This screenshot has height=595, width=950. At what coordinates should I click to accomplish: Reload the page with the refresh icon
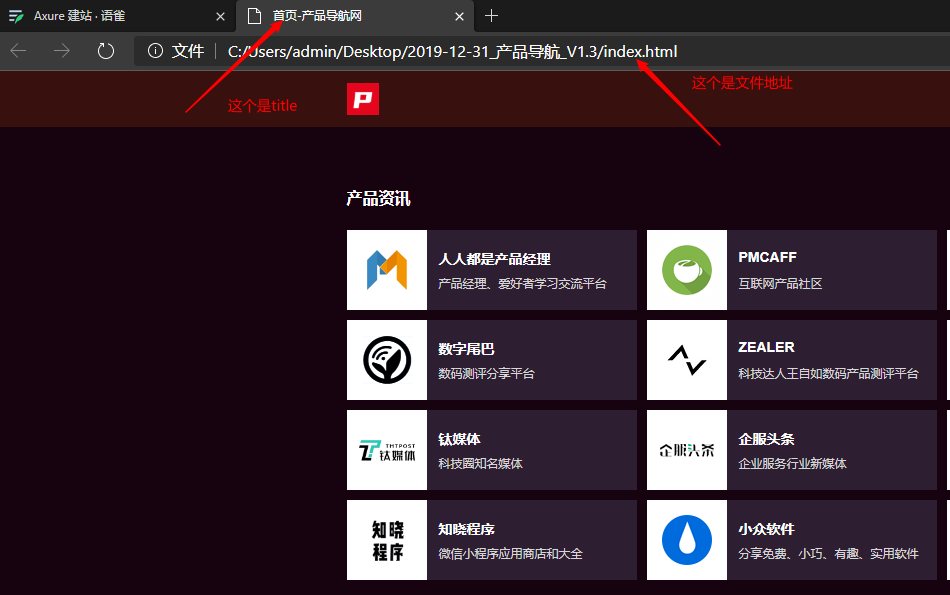pyautogui.click(x=106, y=51)
